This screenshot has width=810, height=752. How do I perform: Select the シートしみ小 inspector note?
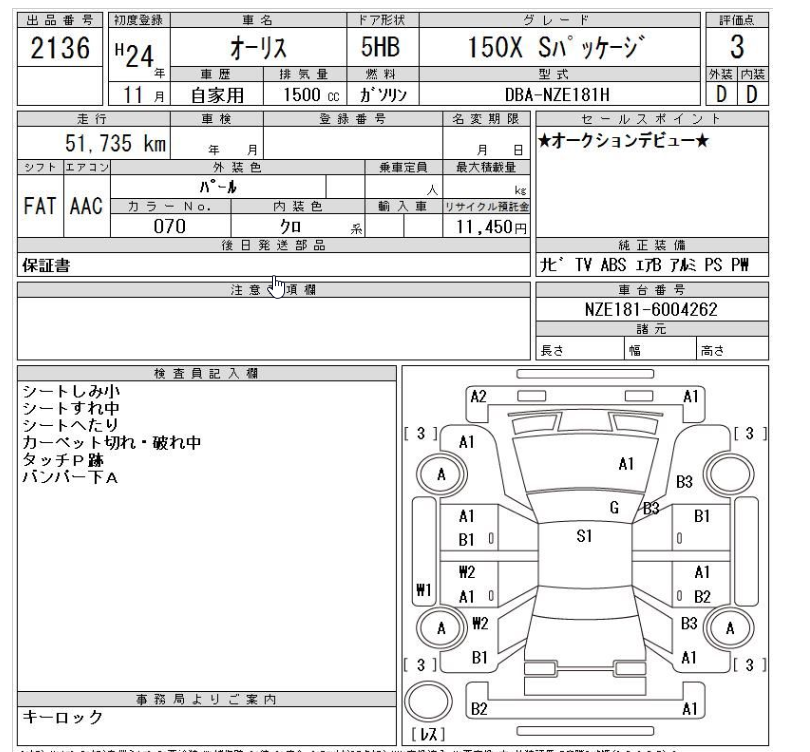click(68, 392)
